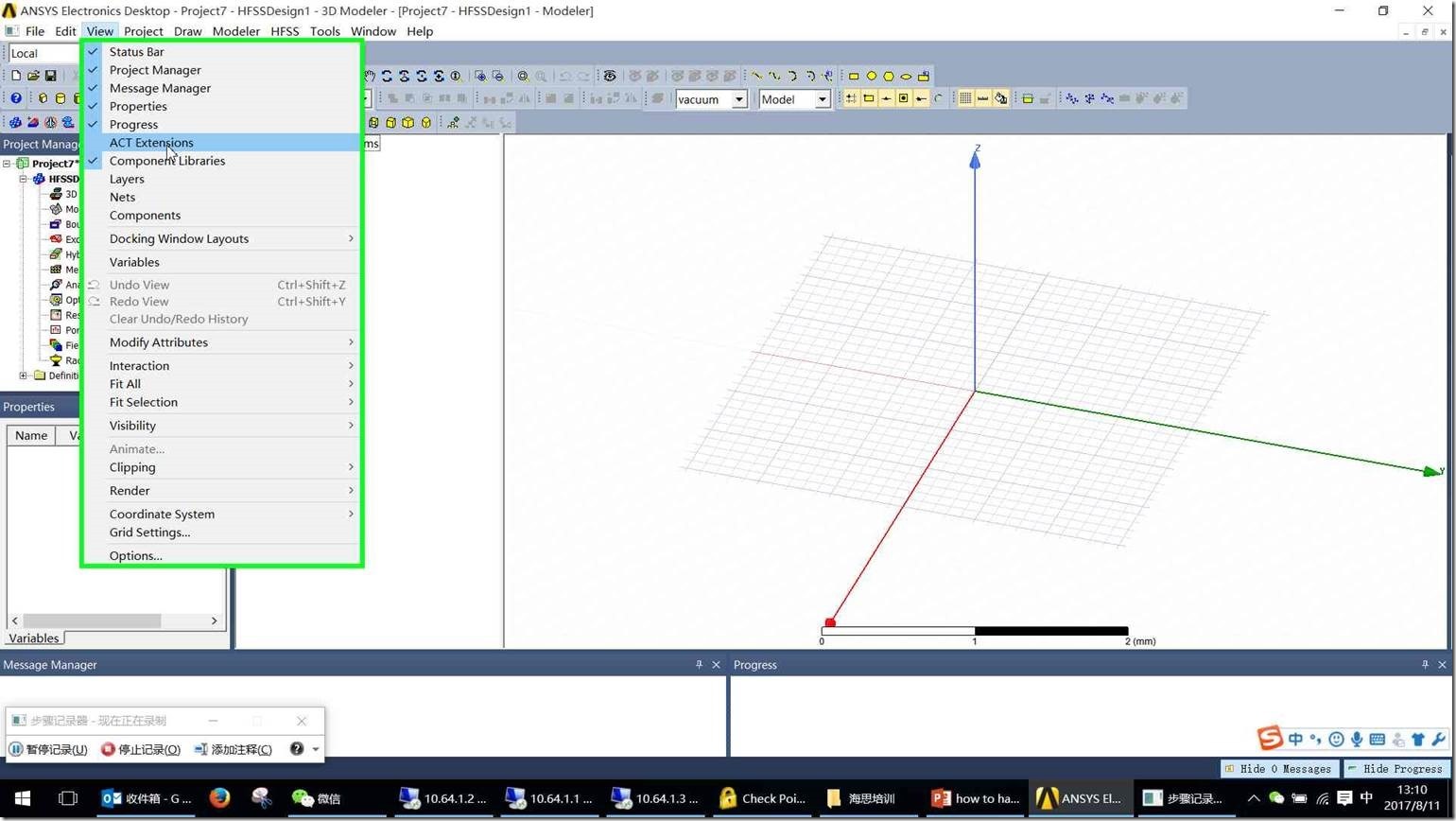Toggle Progress window visibility
This screenshot has width=1456, height=821.
pos(222,124)
